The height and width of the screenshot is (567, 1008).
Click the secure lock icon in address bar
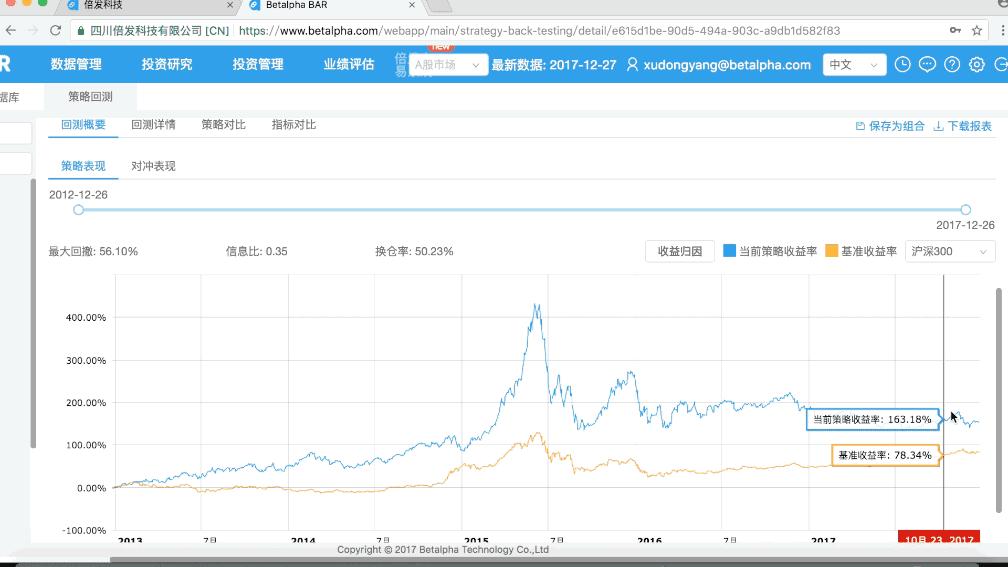click(81, 30)
